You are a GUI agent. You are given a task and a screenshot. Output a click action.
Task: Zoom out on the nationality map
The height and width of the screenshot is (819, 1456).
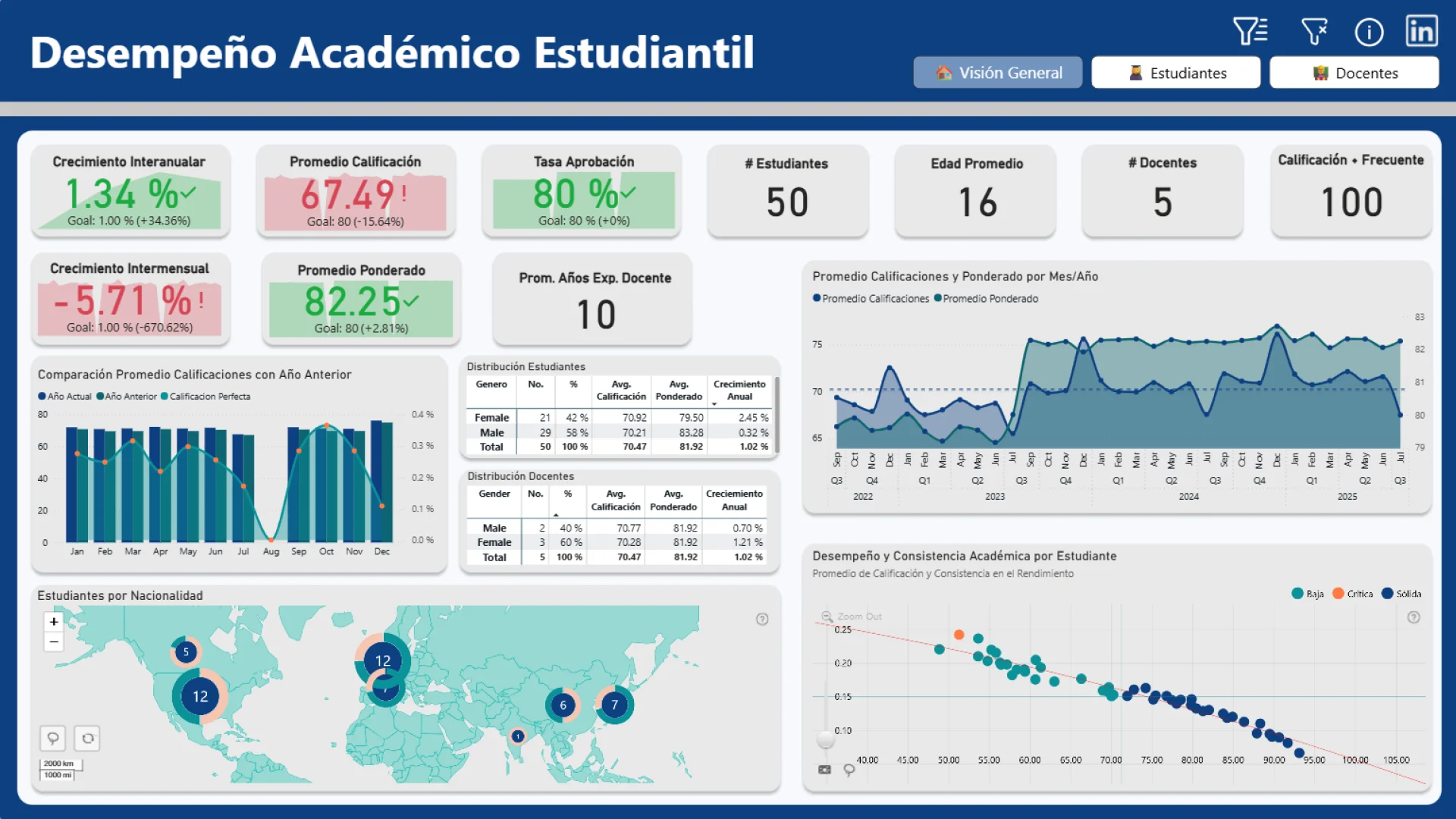(54, 642)
